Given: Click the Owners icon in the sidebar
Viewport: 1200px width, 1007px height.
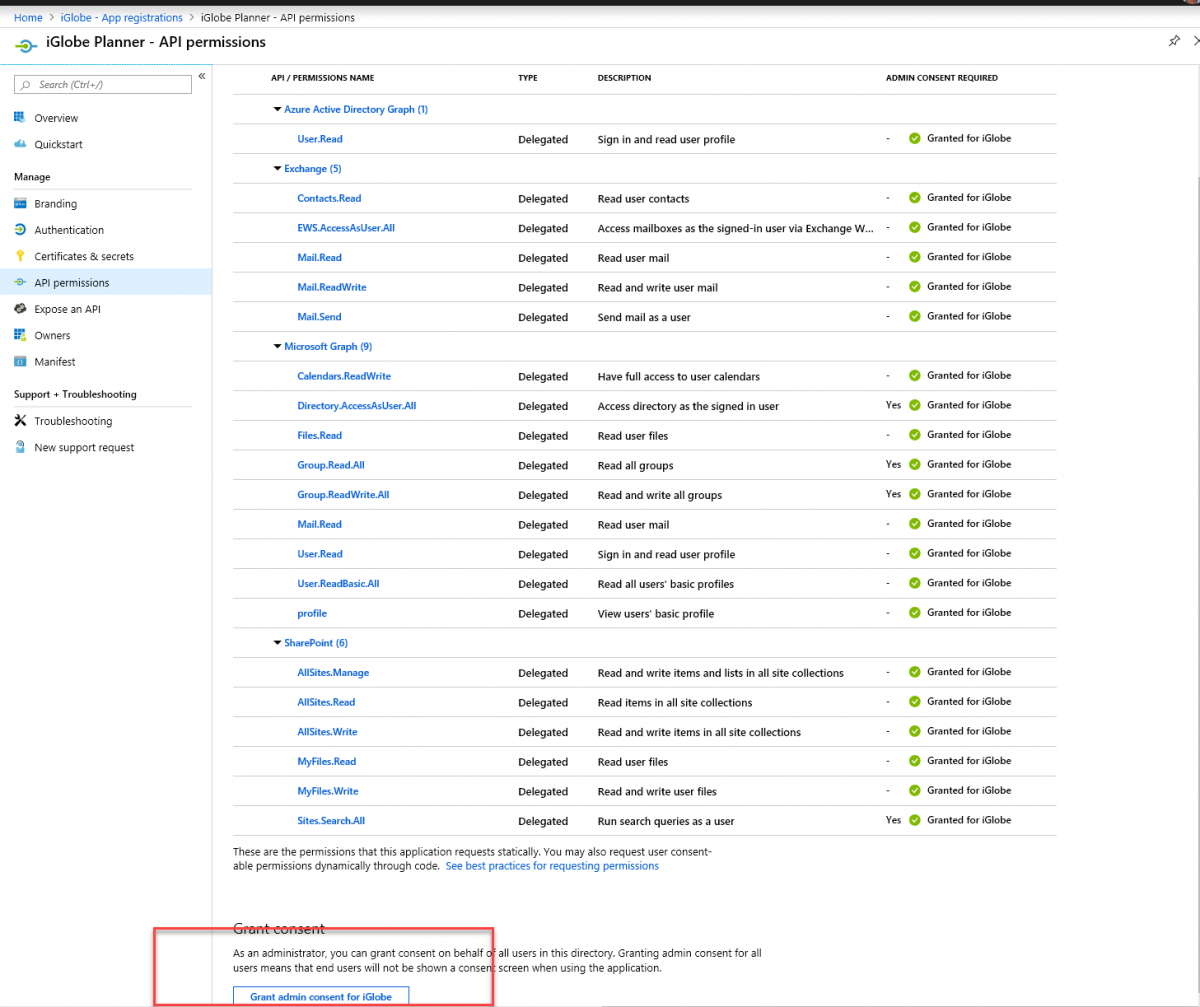Looking at the screenshot, I should tap(20, 335).
